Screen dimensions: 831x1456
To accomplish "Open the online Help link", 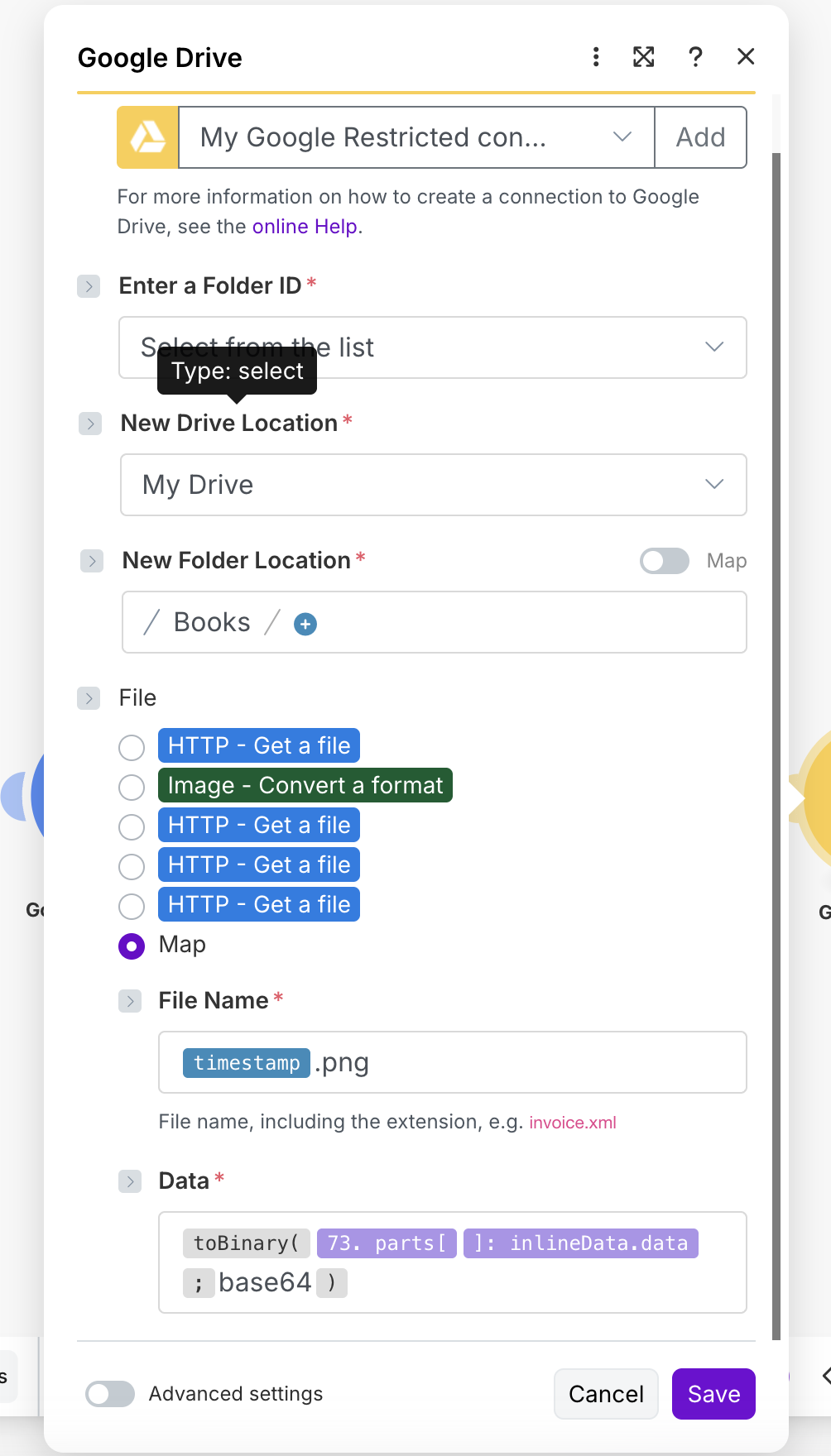I will click(x=305, y=227).
